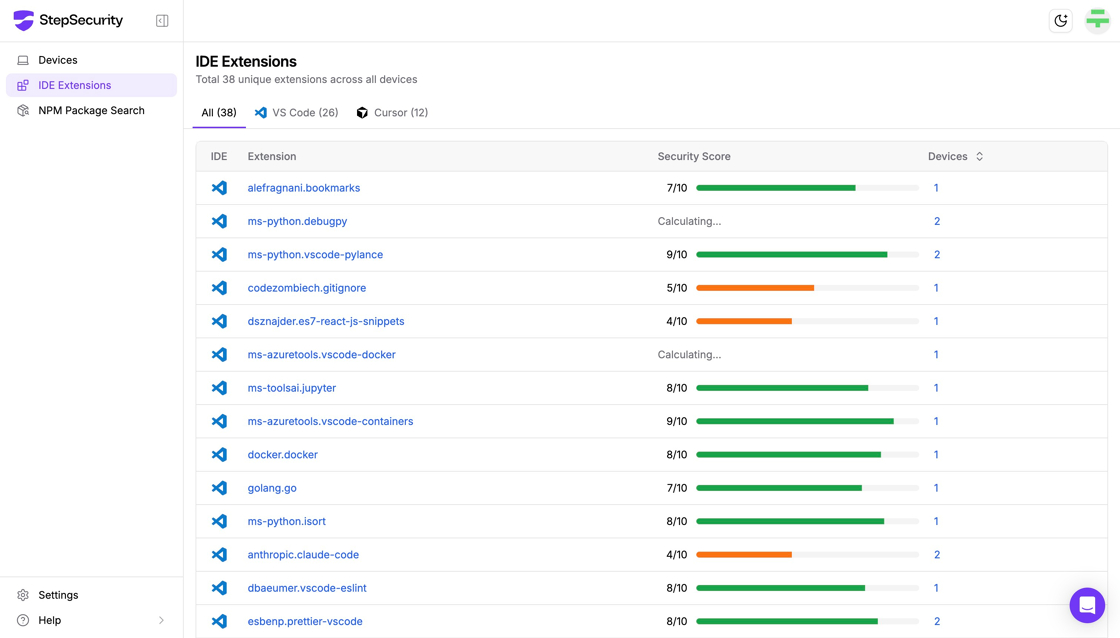Switch to the Cursor (12) tab
This screenshot has height=638, width=1120.
click(392, 113)
